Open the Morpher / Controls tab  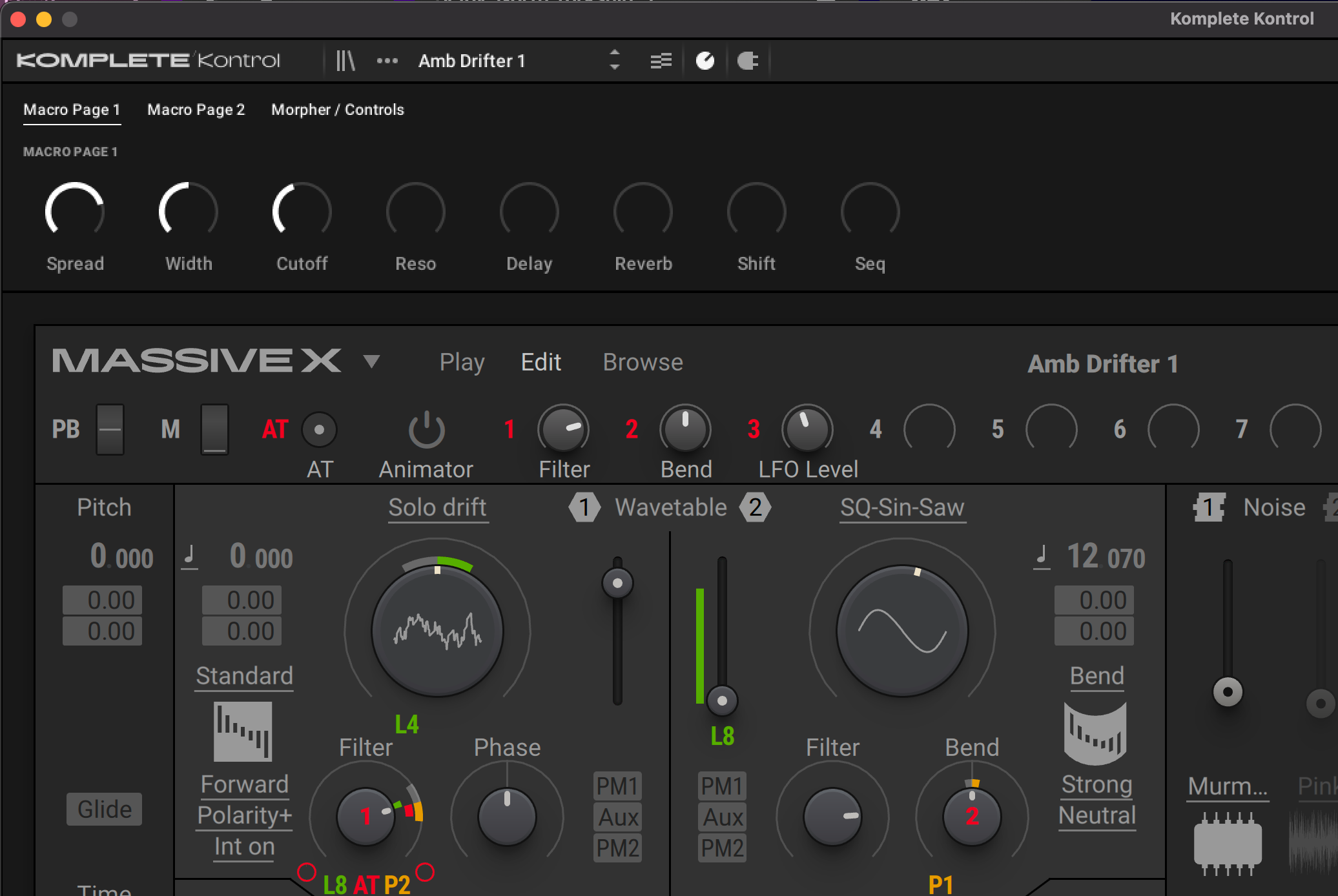coord(338,110)
